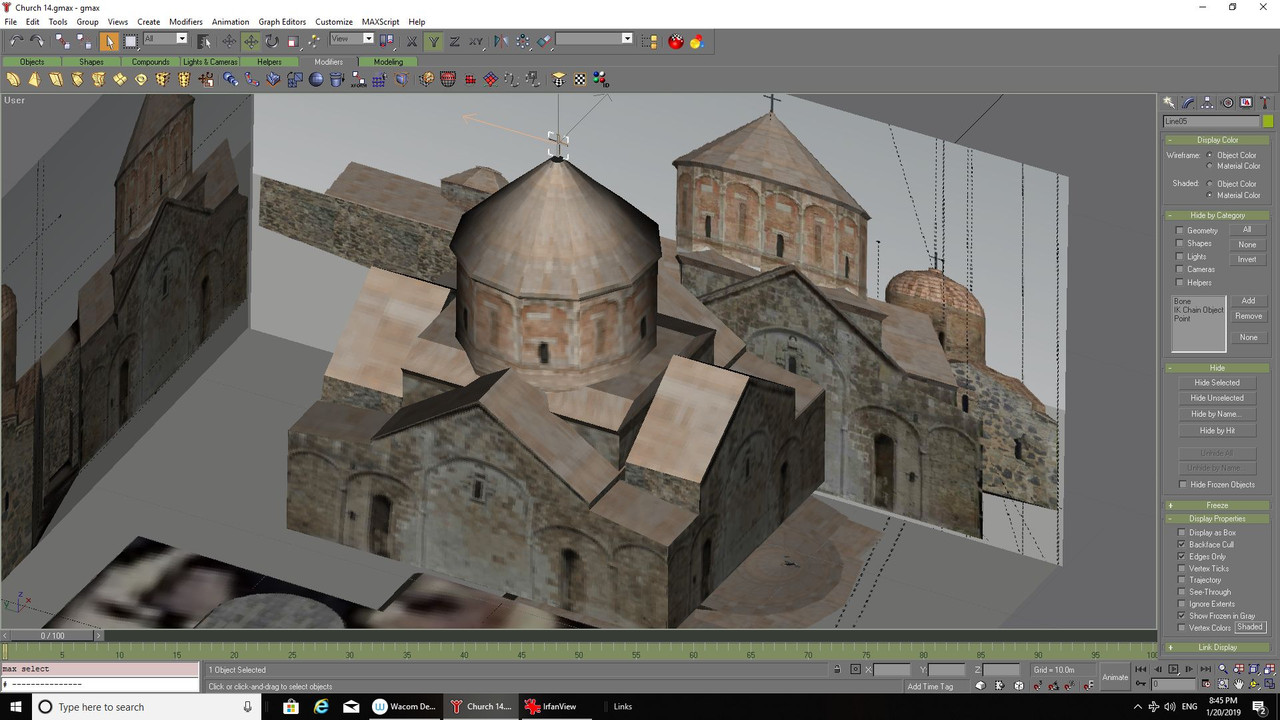This screenshot has width=1280, height=720.
Task: Open the Material Editor red sphere icon
Action: pos(676,41)
